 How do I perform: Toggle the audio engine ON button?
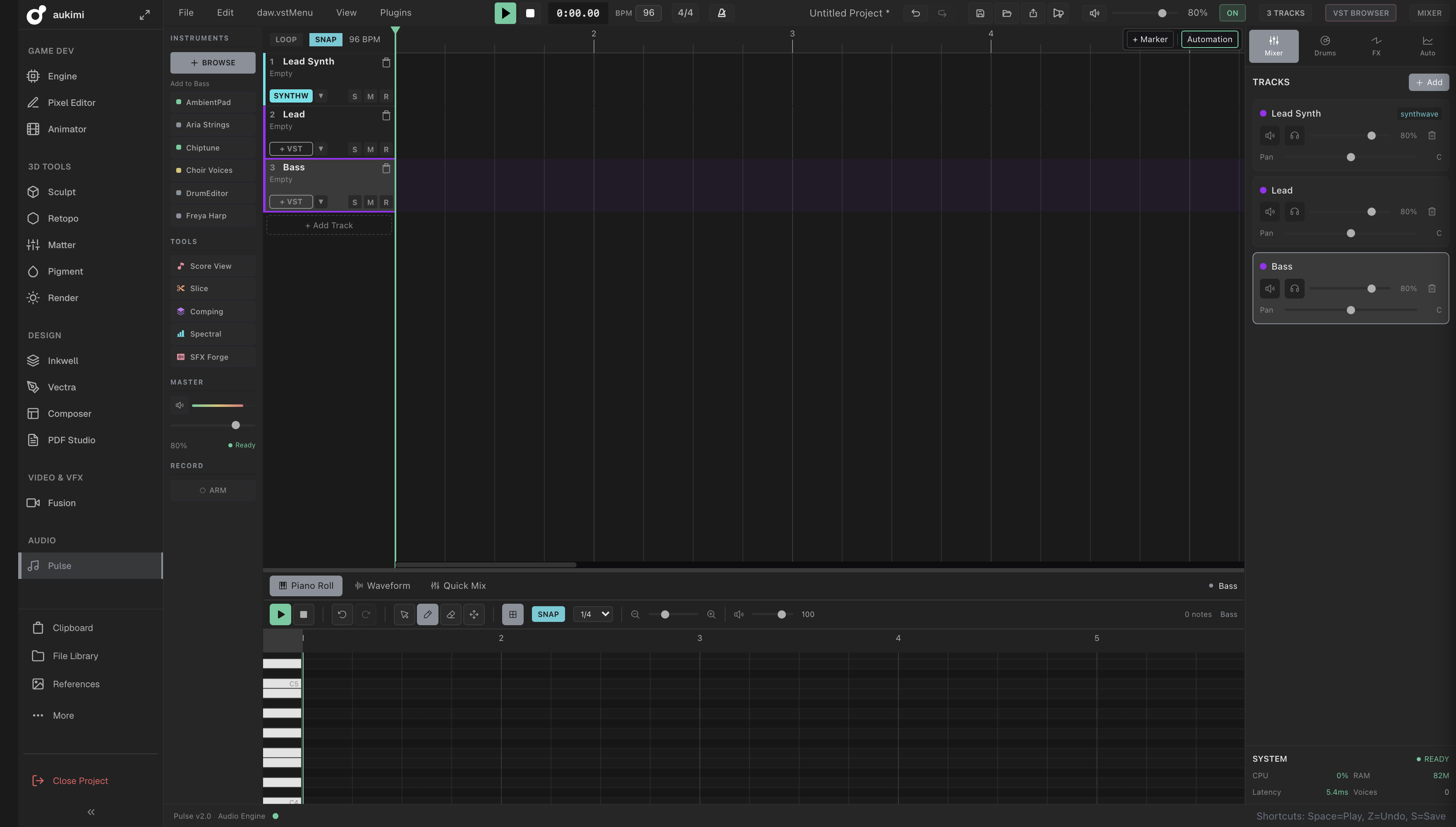point(1232,13)
